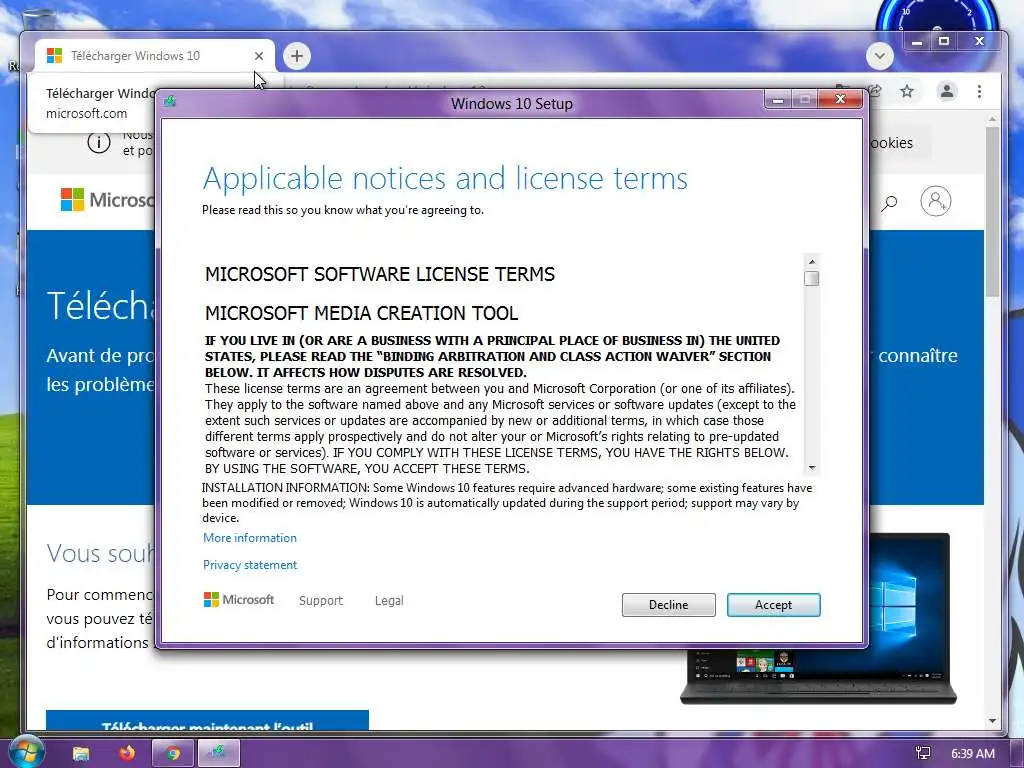
Task: Click the license text scrollbar thumb
Action: [x=812, y=278]
